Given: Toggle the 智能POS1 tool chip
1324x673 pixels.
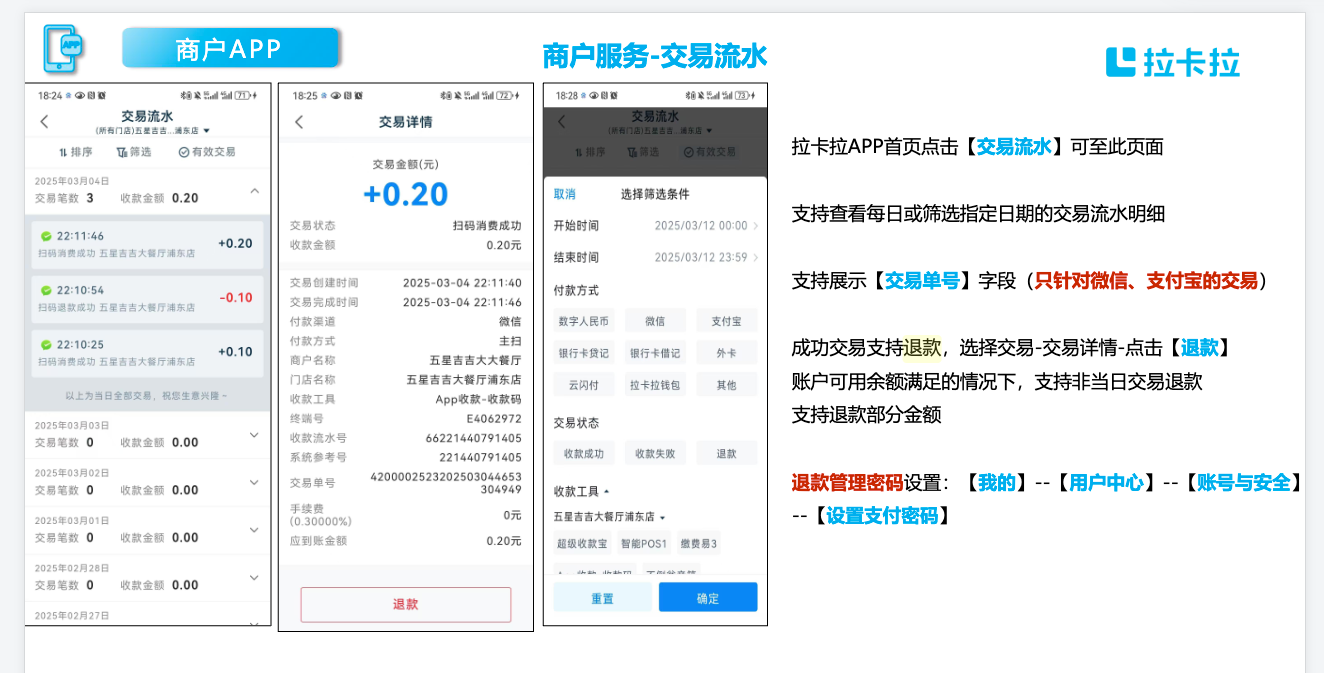Looking at the screenshot, I should click(644, 543).
